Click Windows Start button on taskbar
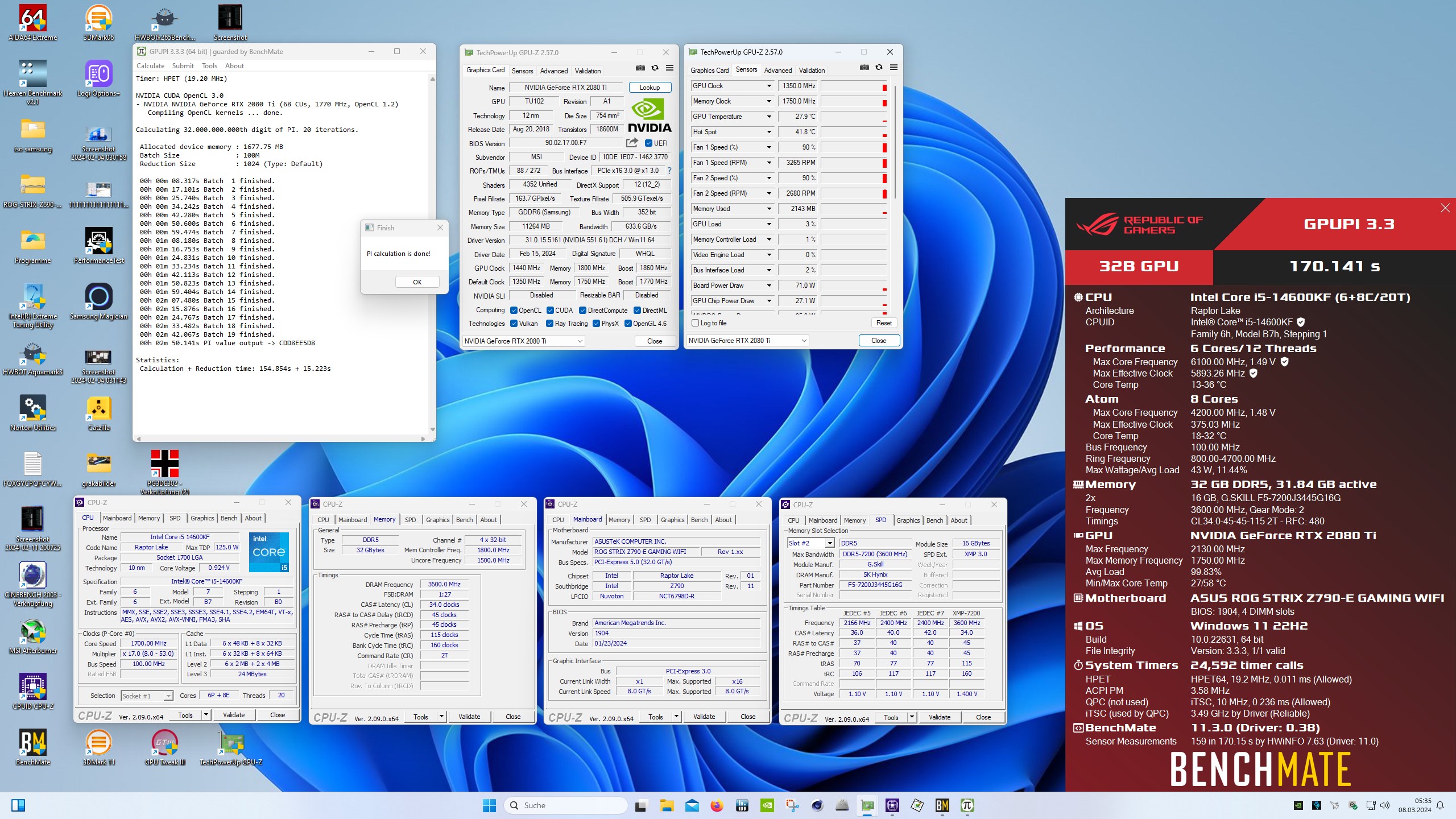 pyautogui.click(x=489, y=805)
